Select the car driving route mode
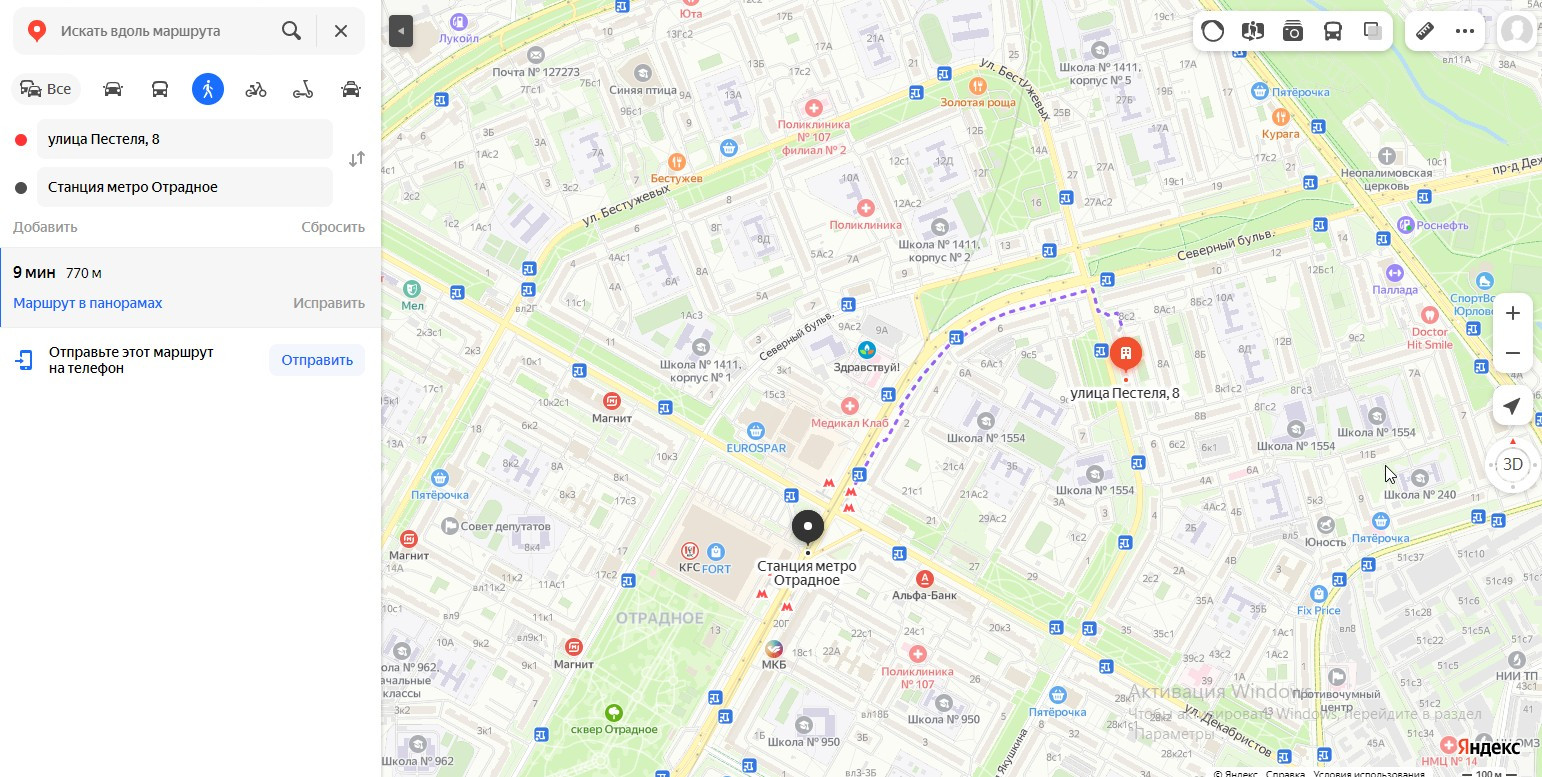 pos(113,89)
